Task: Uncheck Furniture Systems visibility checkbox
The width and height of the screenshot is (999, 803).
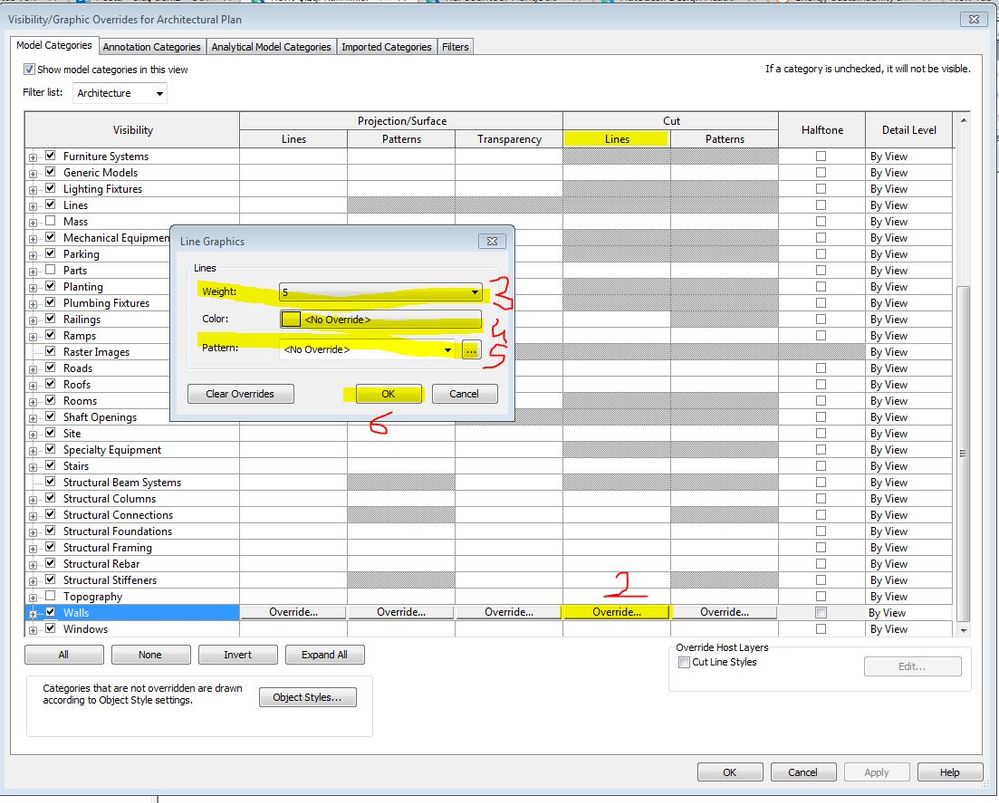Action: coord(50,156)
